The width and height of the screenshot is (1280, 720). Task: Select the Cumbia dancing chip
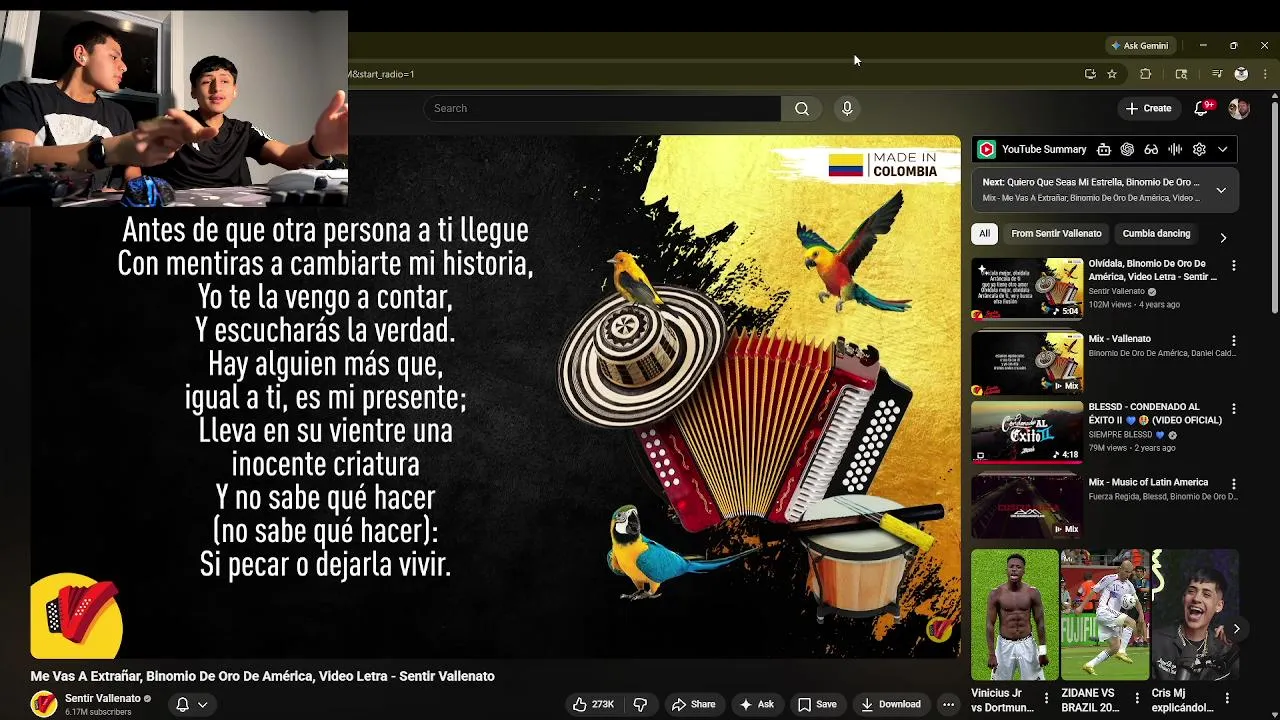click(x=1156, y=233)
